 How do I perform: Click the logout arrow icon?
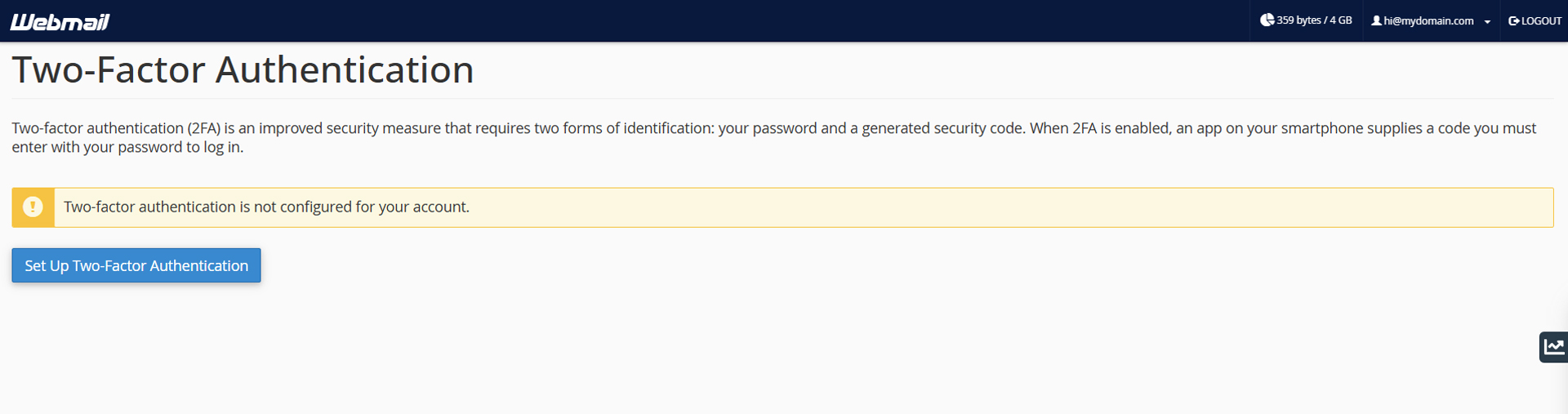click(1513, 21)
